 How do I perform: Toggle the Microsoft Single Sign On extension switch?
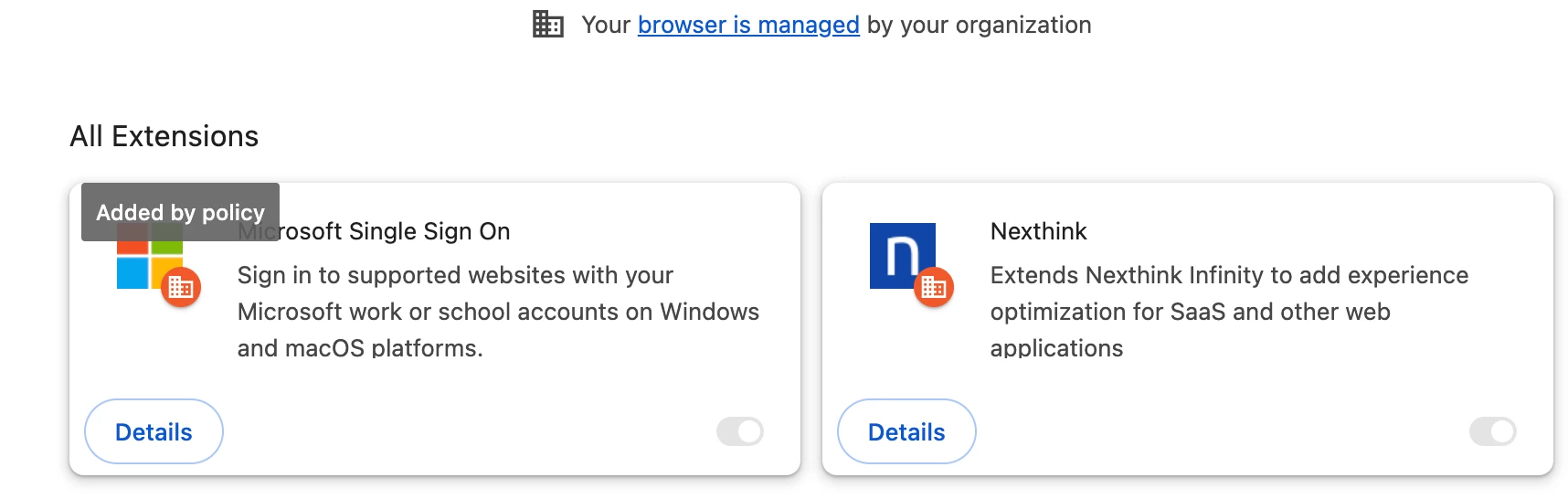click(740, 431)
